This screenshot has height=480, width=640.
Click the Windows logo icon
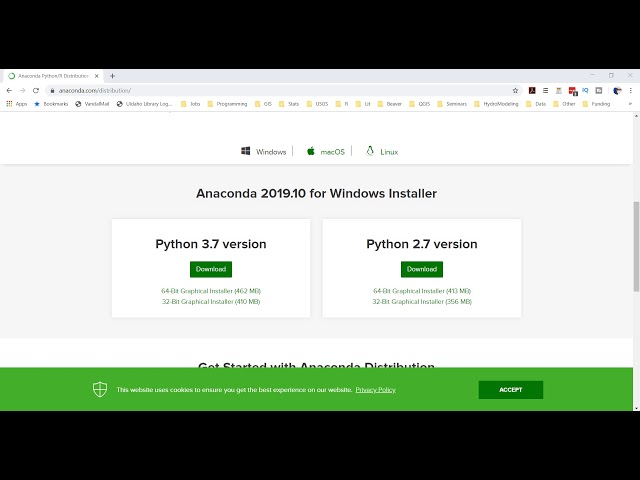246,151
